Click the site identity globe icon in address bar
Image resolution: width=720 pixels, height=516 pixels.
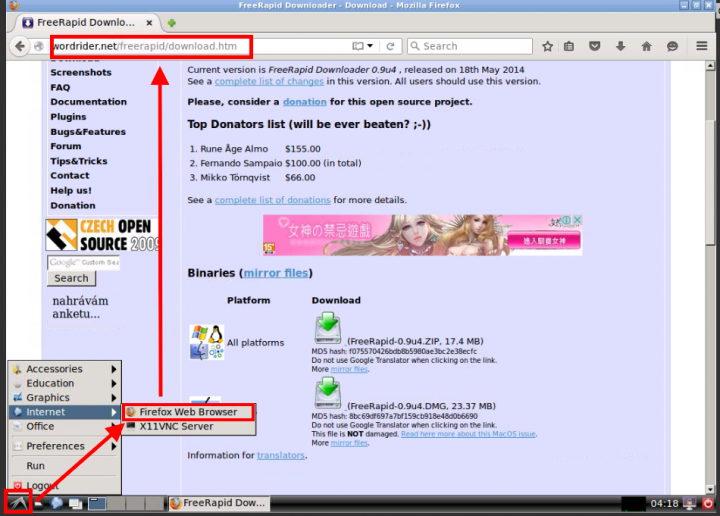[39, 46]
